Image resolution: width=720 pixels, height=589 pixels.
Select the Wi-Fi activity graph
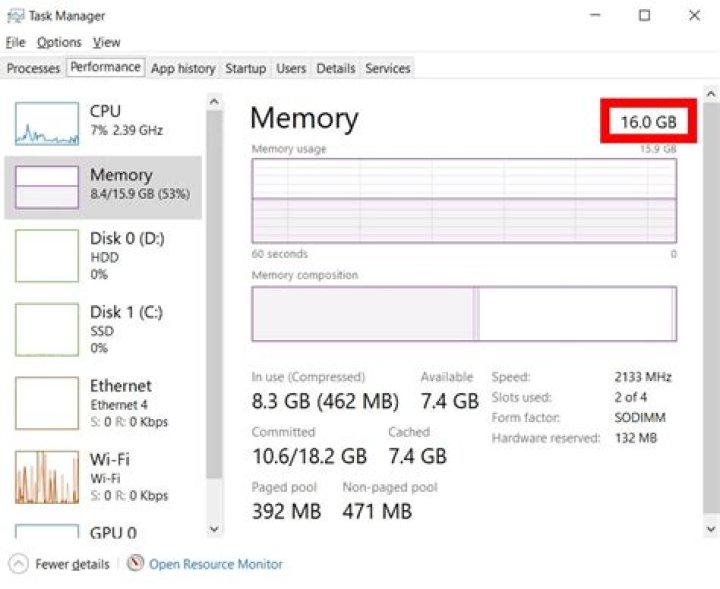click(x=46, y=477)
